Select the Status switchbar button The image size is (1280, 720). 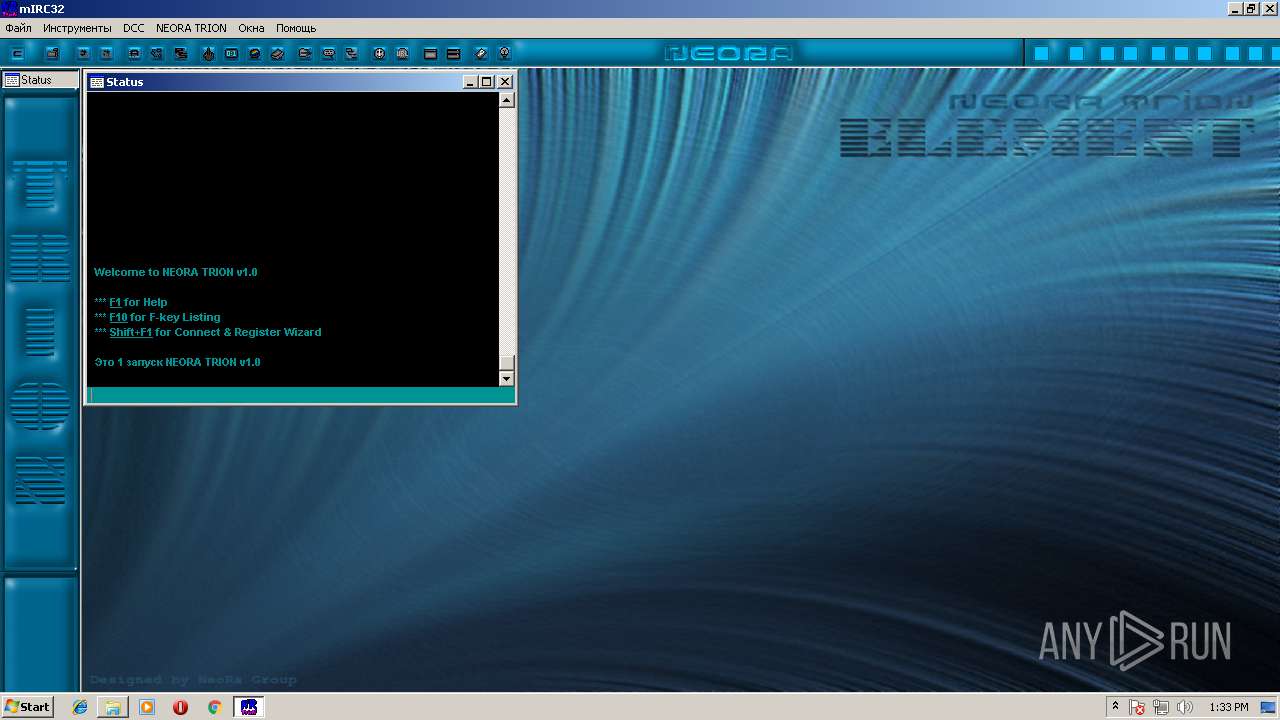point(40,80)
